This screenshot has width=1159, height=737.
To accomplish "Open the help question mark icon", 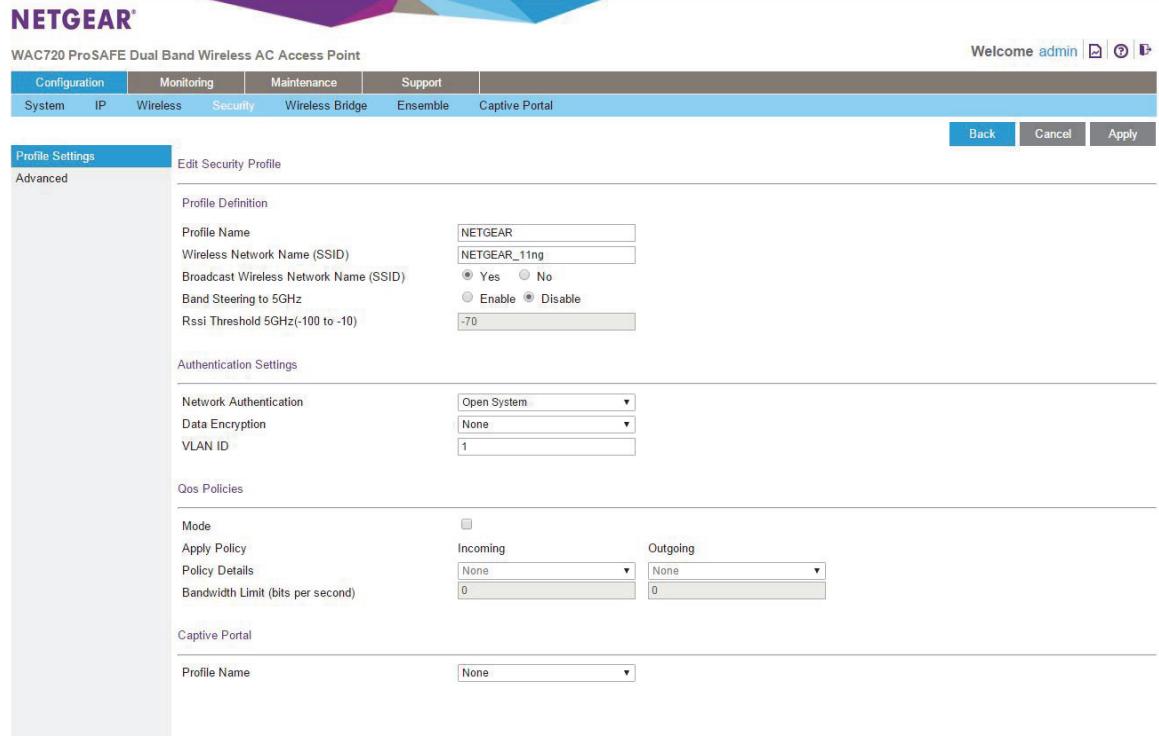I will [1121, 51].
